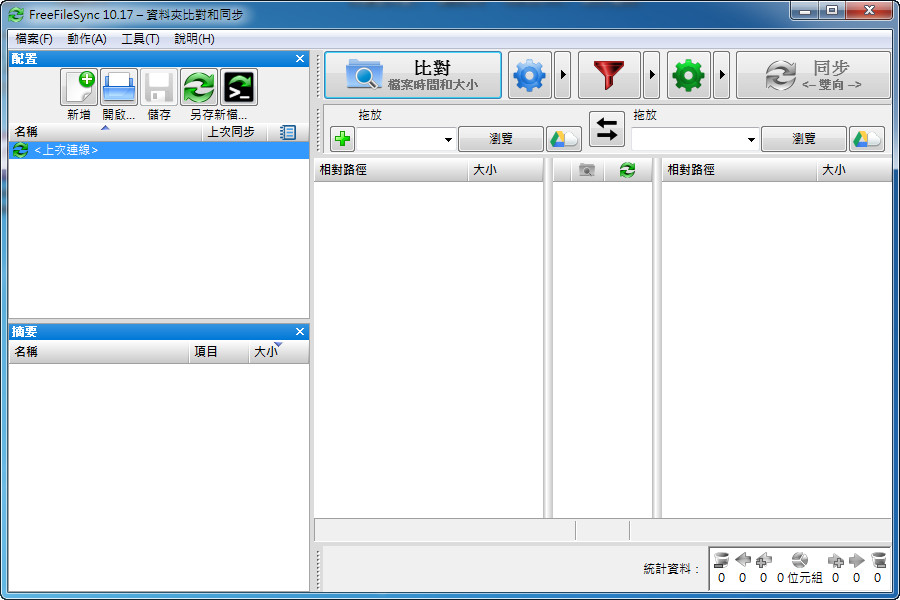900x600 pixels.
Task: Click the delete-right statistics icon
Action: point(878,560)
